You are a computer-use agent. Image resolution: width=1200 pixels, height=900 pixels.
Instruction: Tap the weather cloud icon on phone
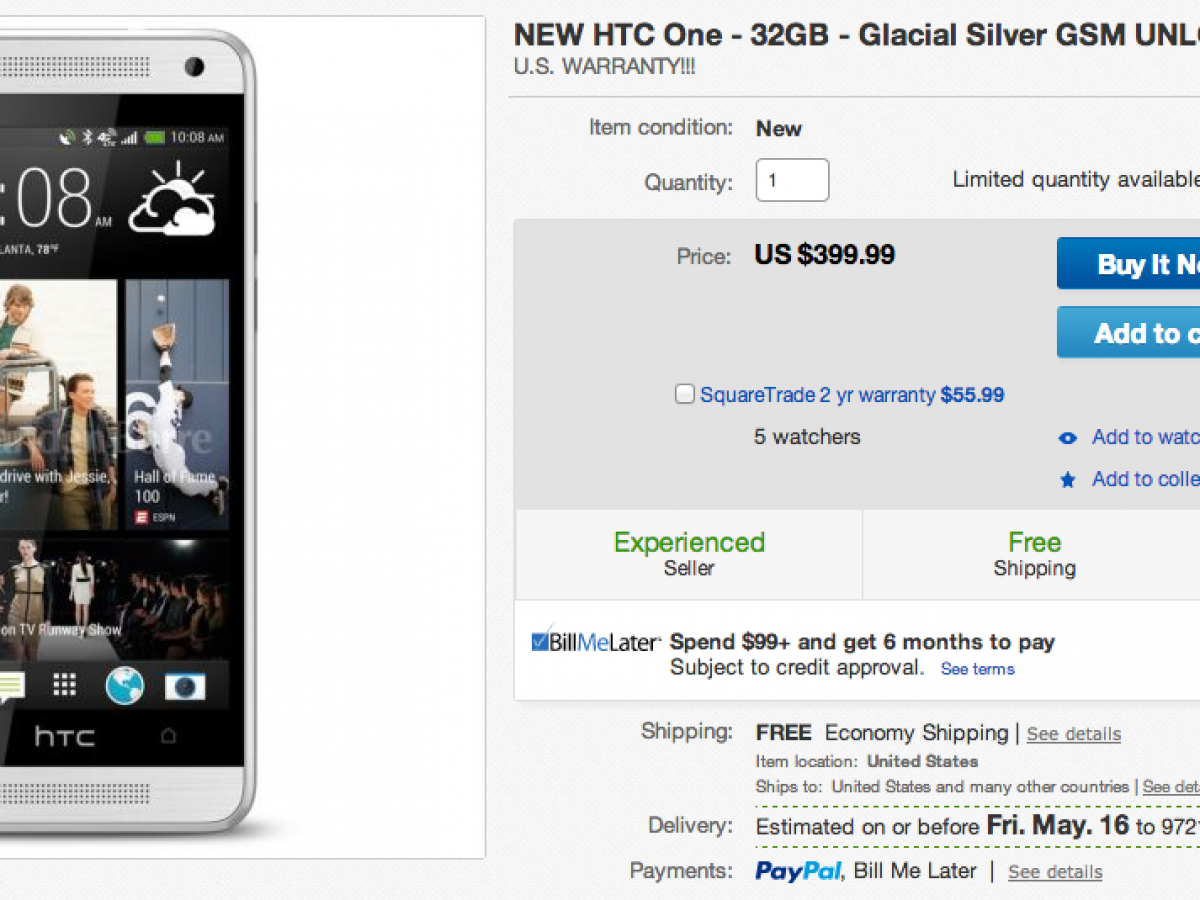172,200
